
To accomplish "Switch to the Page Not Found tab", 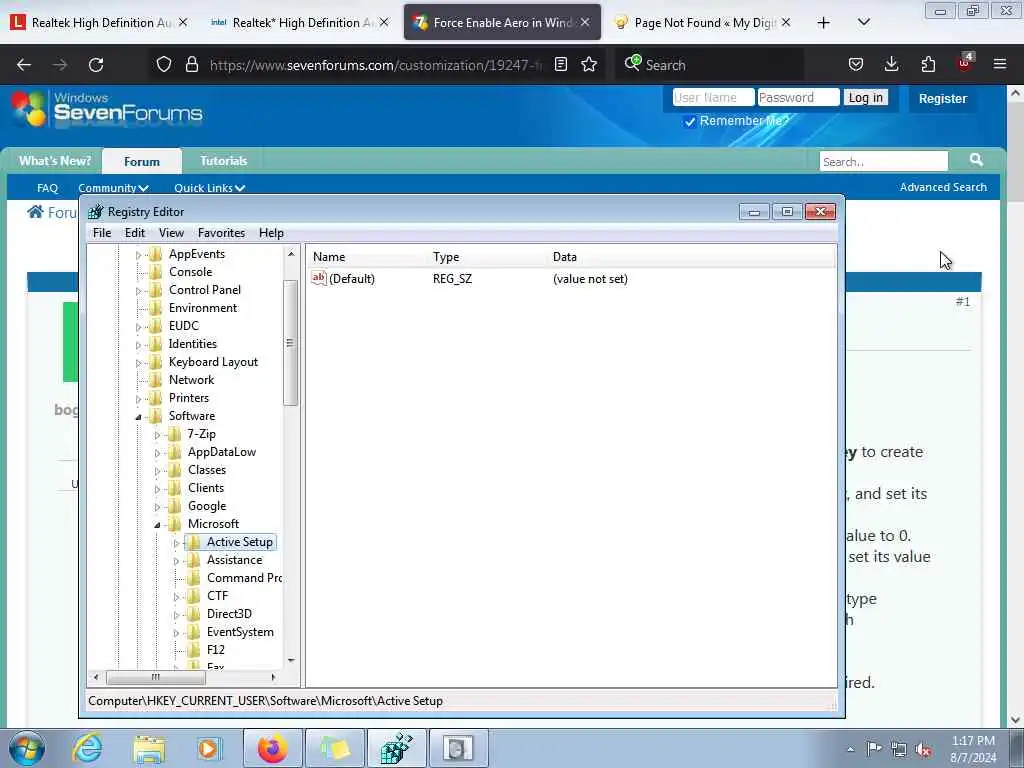I will [x=702, y=23].
